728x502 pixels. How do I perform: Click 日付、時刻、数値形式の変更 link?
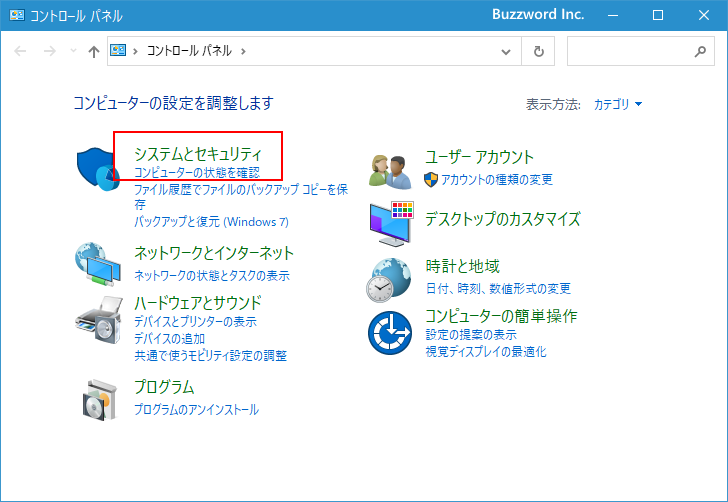coord(498,288)
